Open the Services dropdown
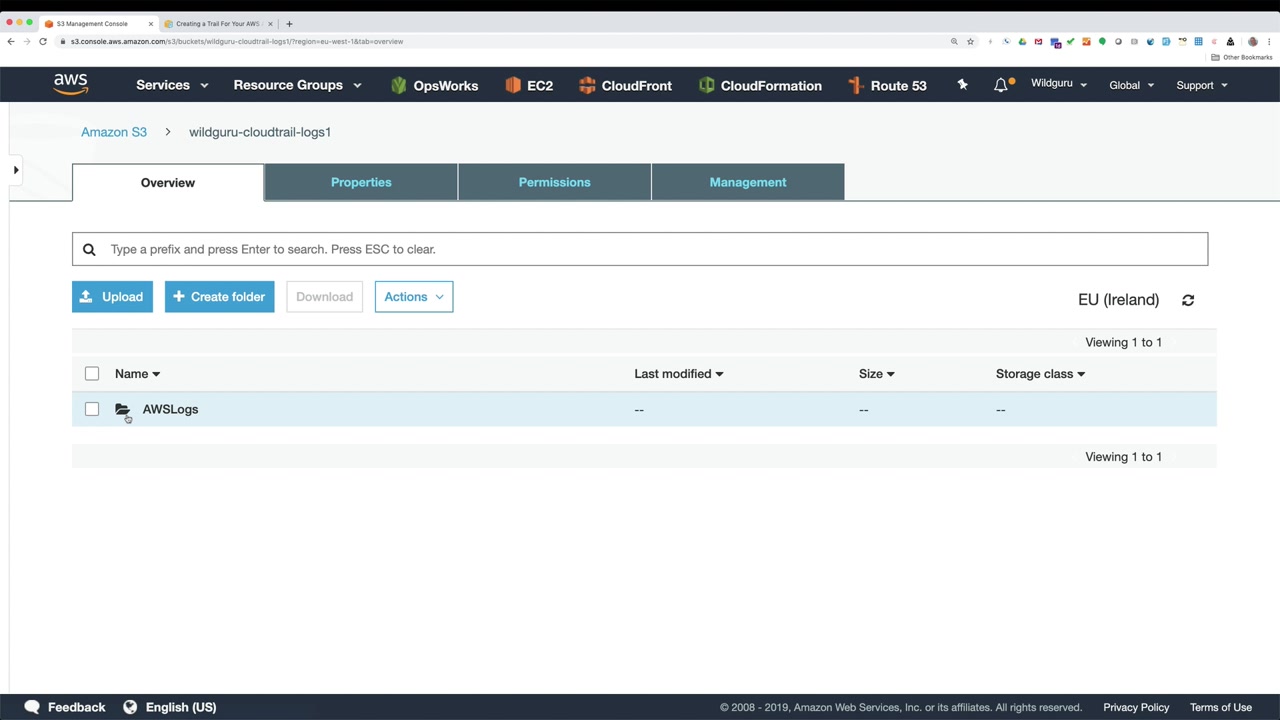The width and height of the screenshot is (1280, 720). coord(172,85)
